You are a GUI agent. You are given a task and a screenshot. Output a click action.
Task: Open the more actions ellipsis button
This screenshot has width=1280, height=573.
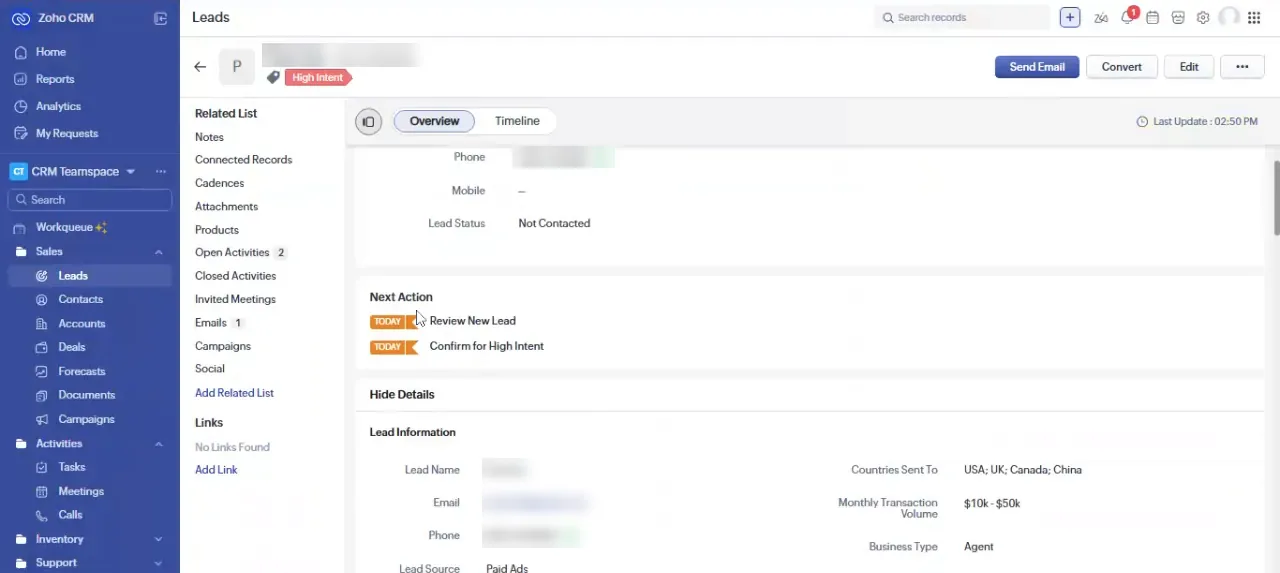click(1242, 67)
